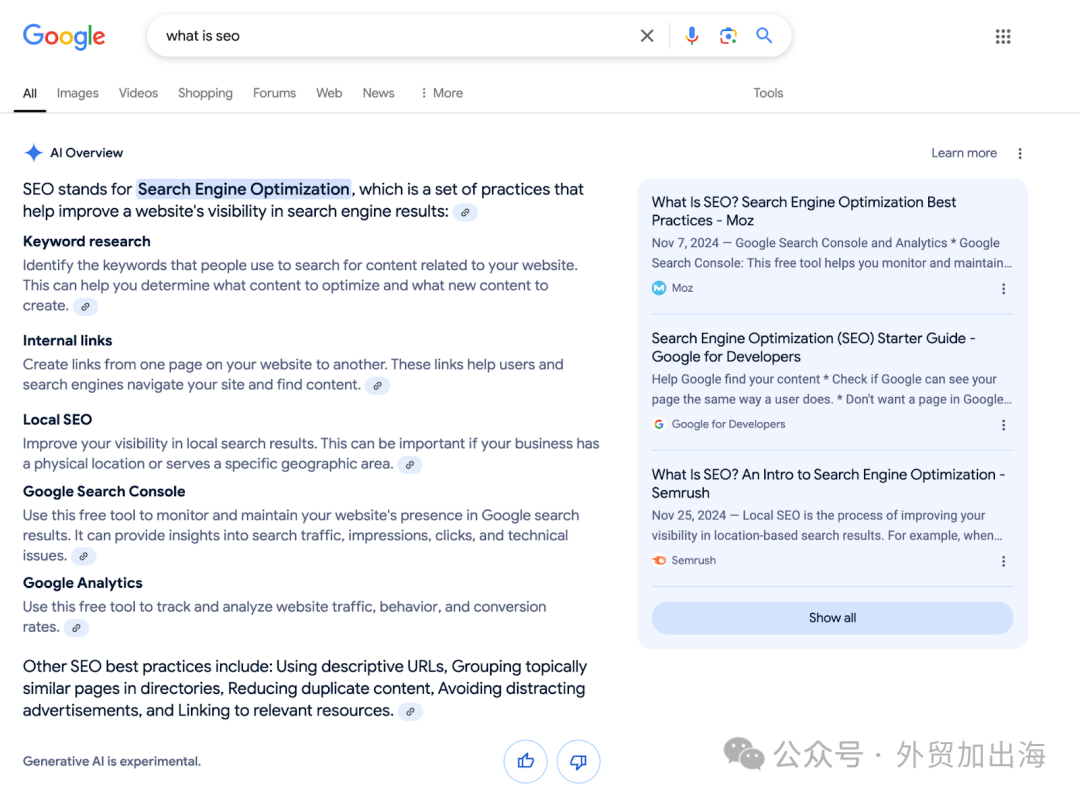
Task: Open AI Overview three-dot options menu
Action: tap(1020, 154)
